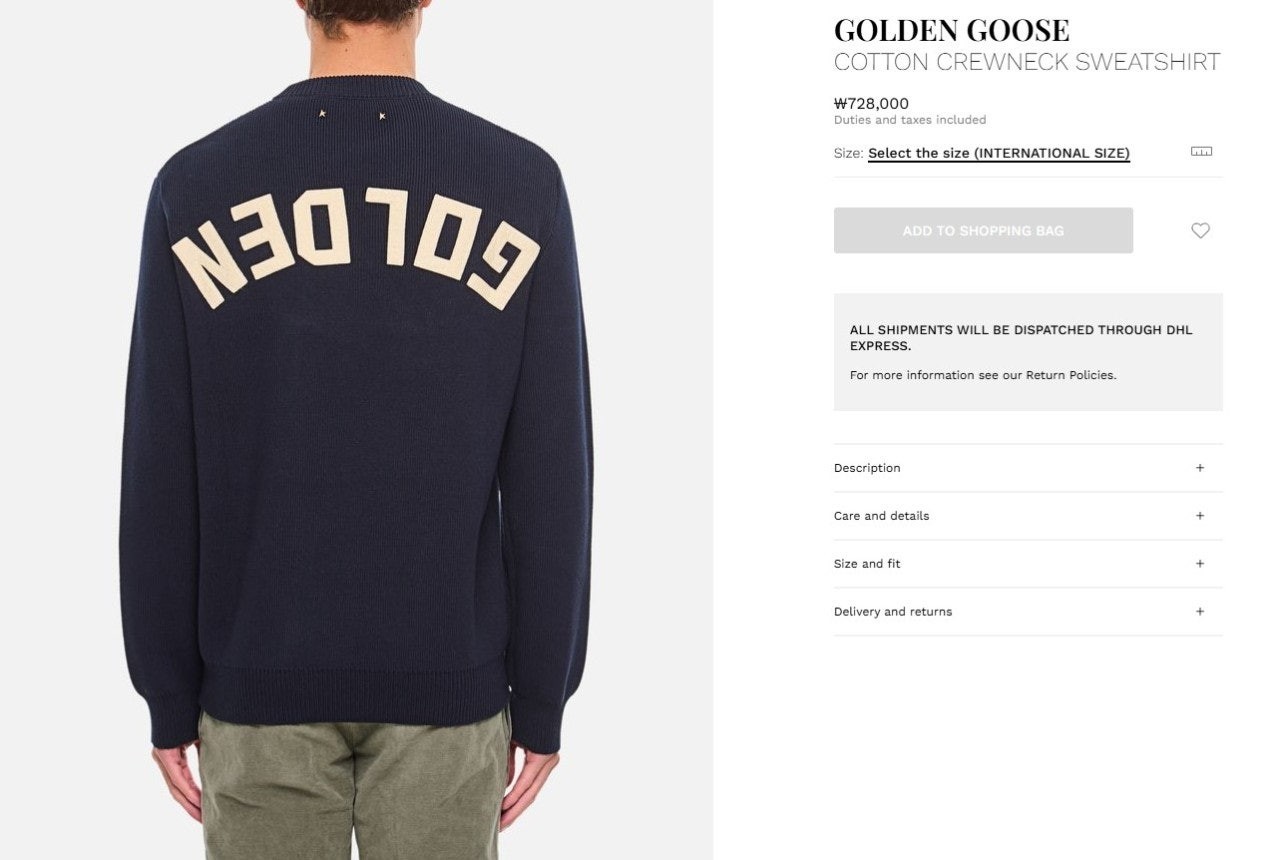Click the navy sweatshirt product photo

tap(356, 430)
